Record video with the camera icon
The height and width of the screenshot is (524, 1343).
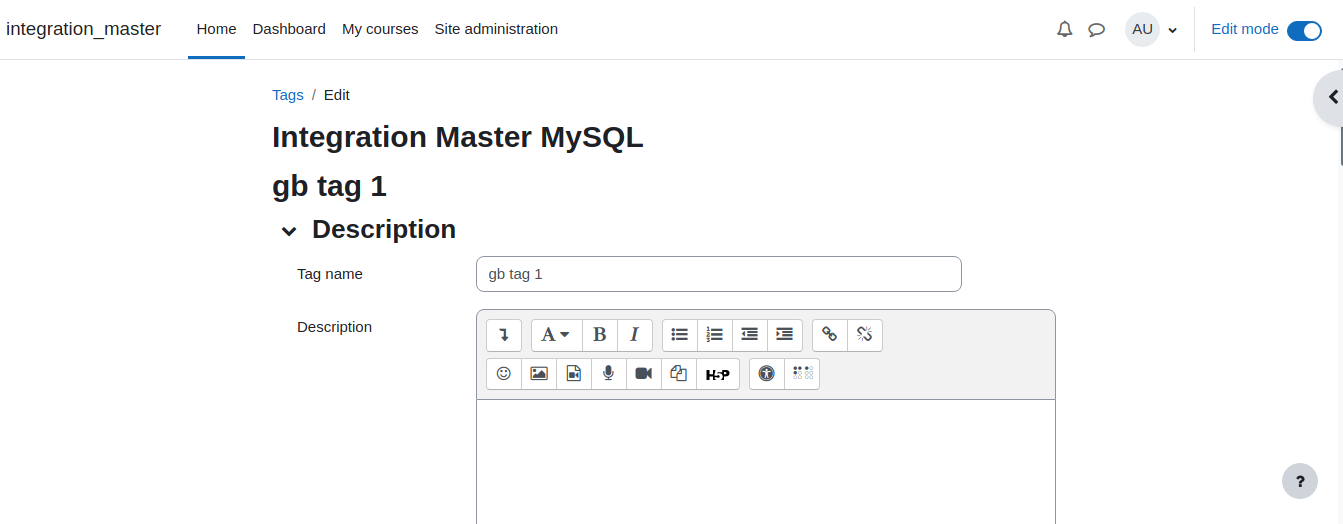coord(644,374)
